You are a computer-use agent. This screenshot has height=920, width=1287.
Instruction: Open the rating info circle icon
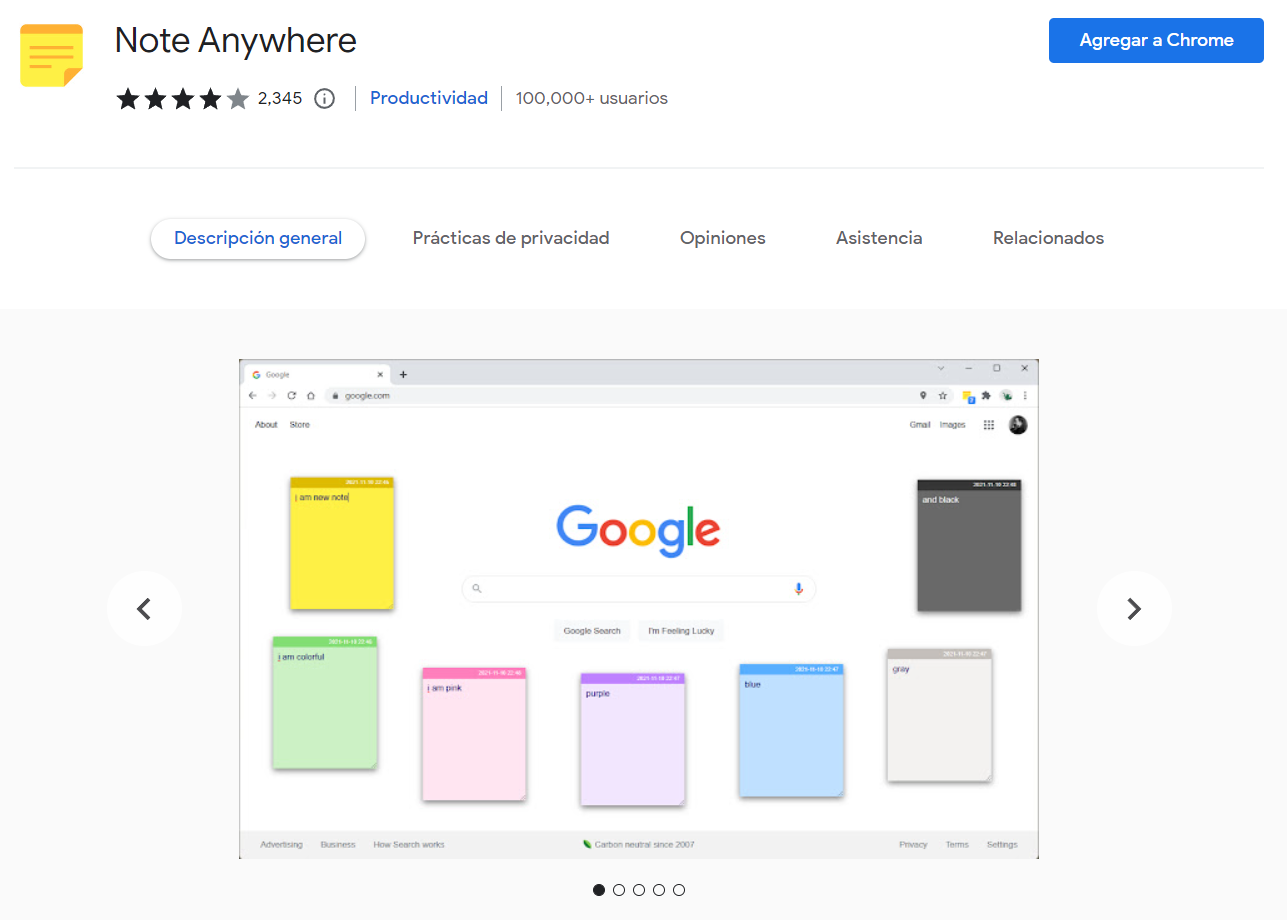(x=324, y=98)
